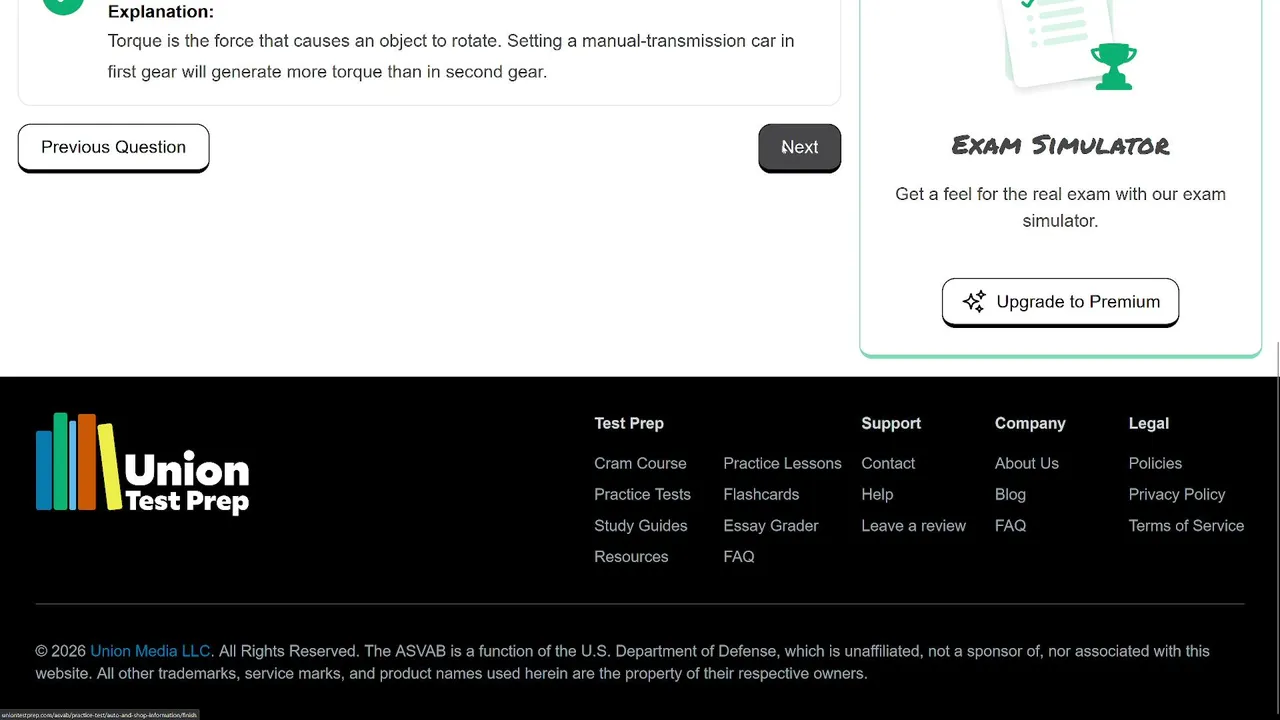1280x720 pixels.
Task: Click the sparkle icon on Upgrade to Premium
Action: point(974,301)
